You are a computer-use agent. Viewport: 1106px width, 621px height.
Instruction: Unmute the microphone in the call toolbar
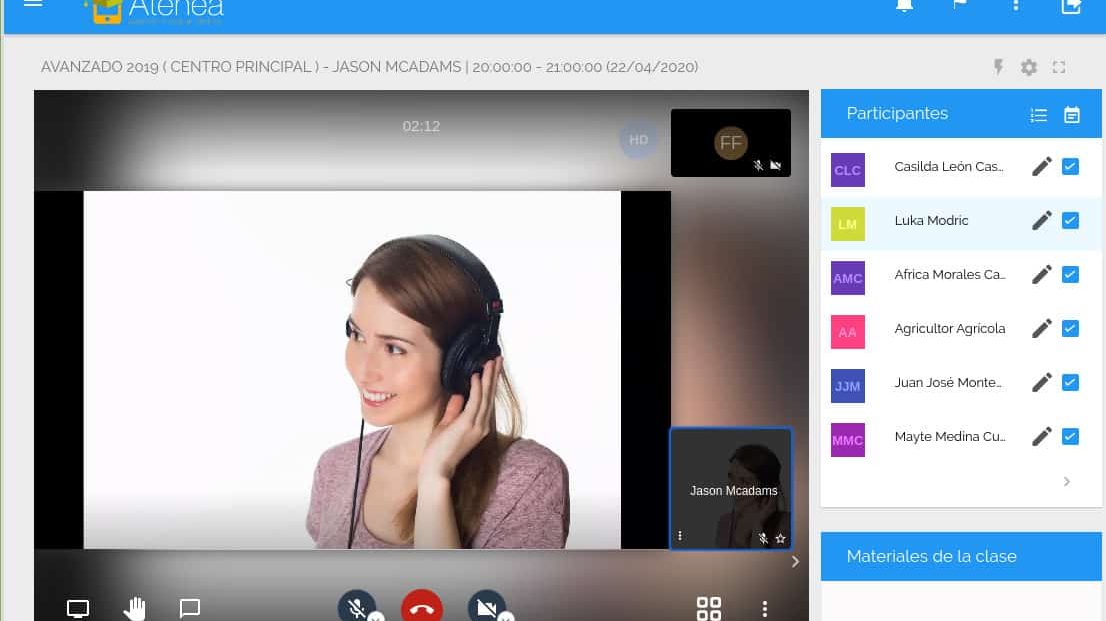[x=356, y=607]
